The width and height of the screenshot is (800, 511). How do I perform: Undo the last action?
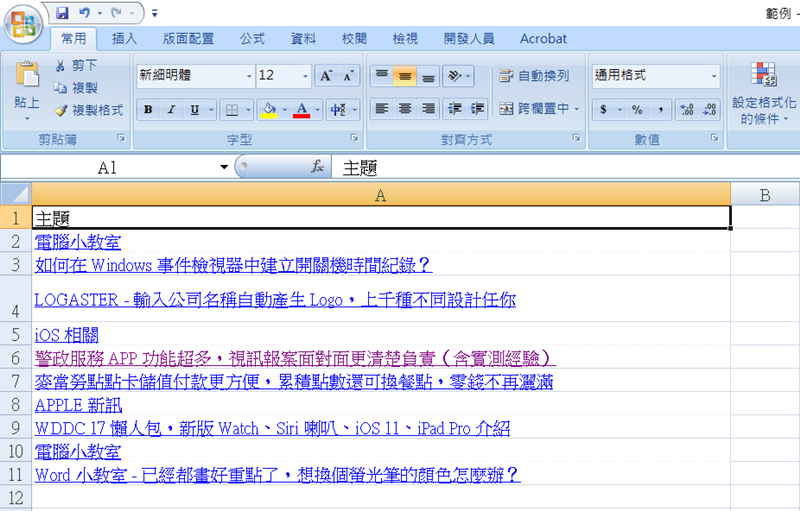coord(85,13)
